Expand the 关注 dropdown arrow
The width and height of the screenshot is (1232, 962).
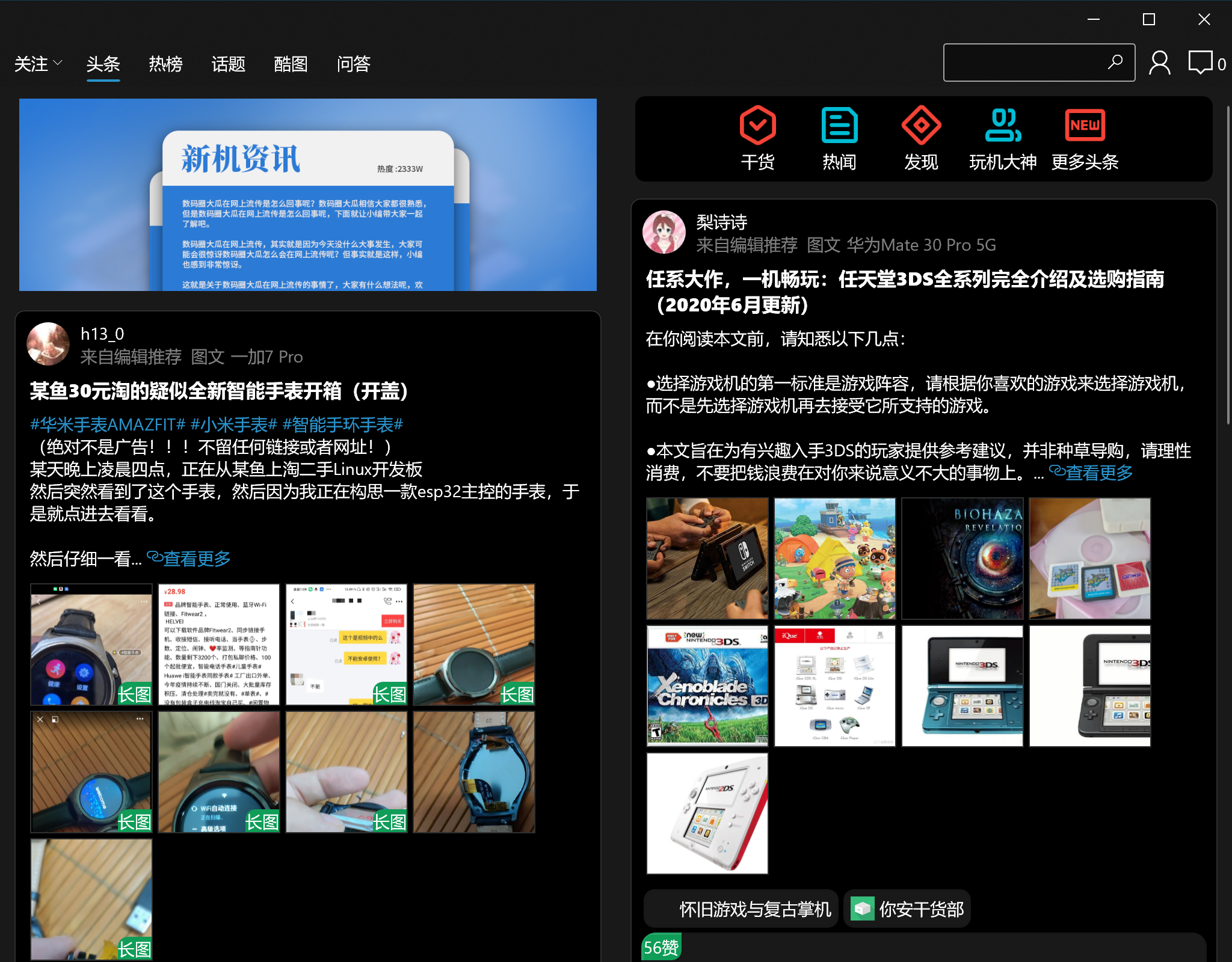(58, 63)
